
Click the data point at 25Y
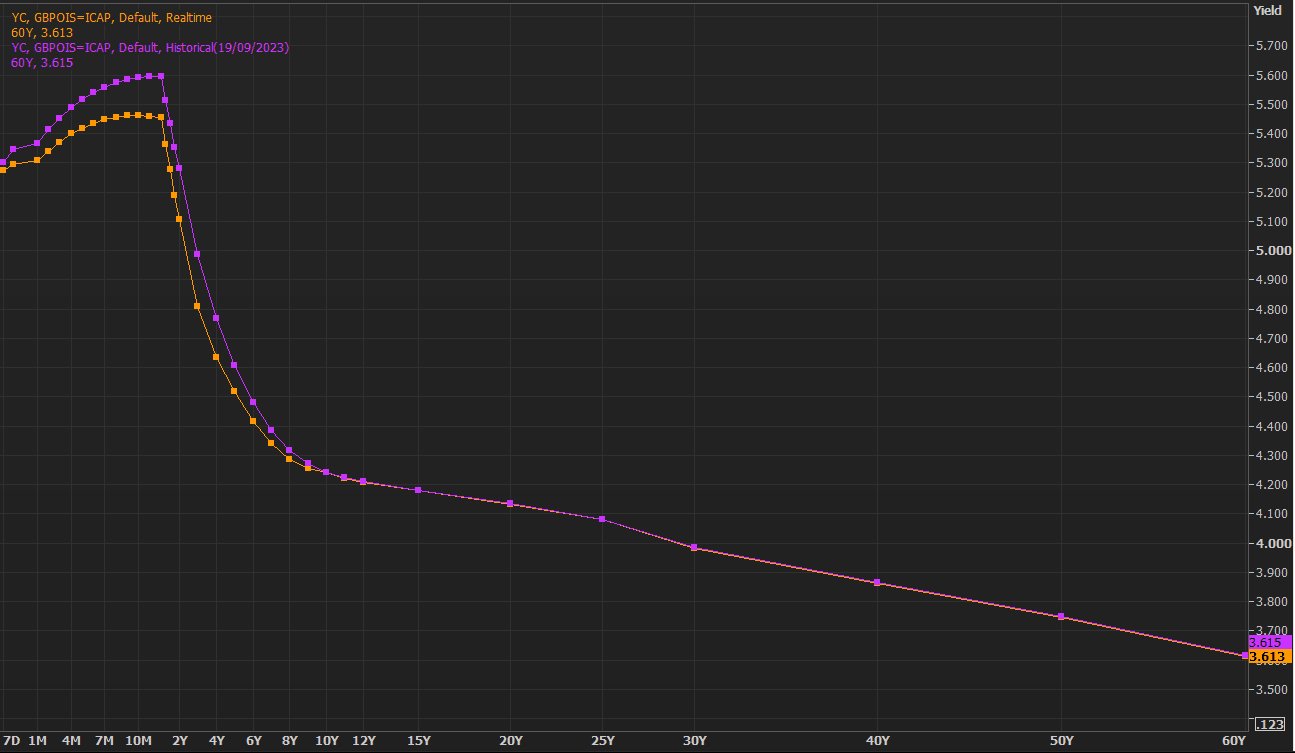602,519
